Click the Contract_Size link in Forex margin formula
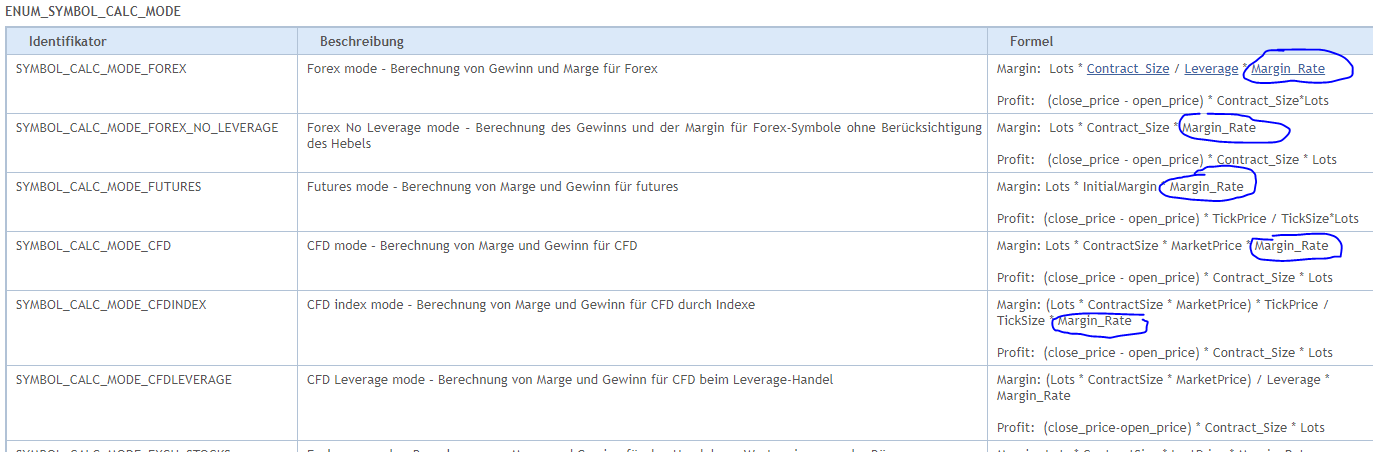1373x452 pixels. click(x=1127, y=69)
